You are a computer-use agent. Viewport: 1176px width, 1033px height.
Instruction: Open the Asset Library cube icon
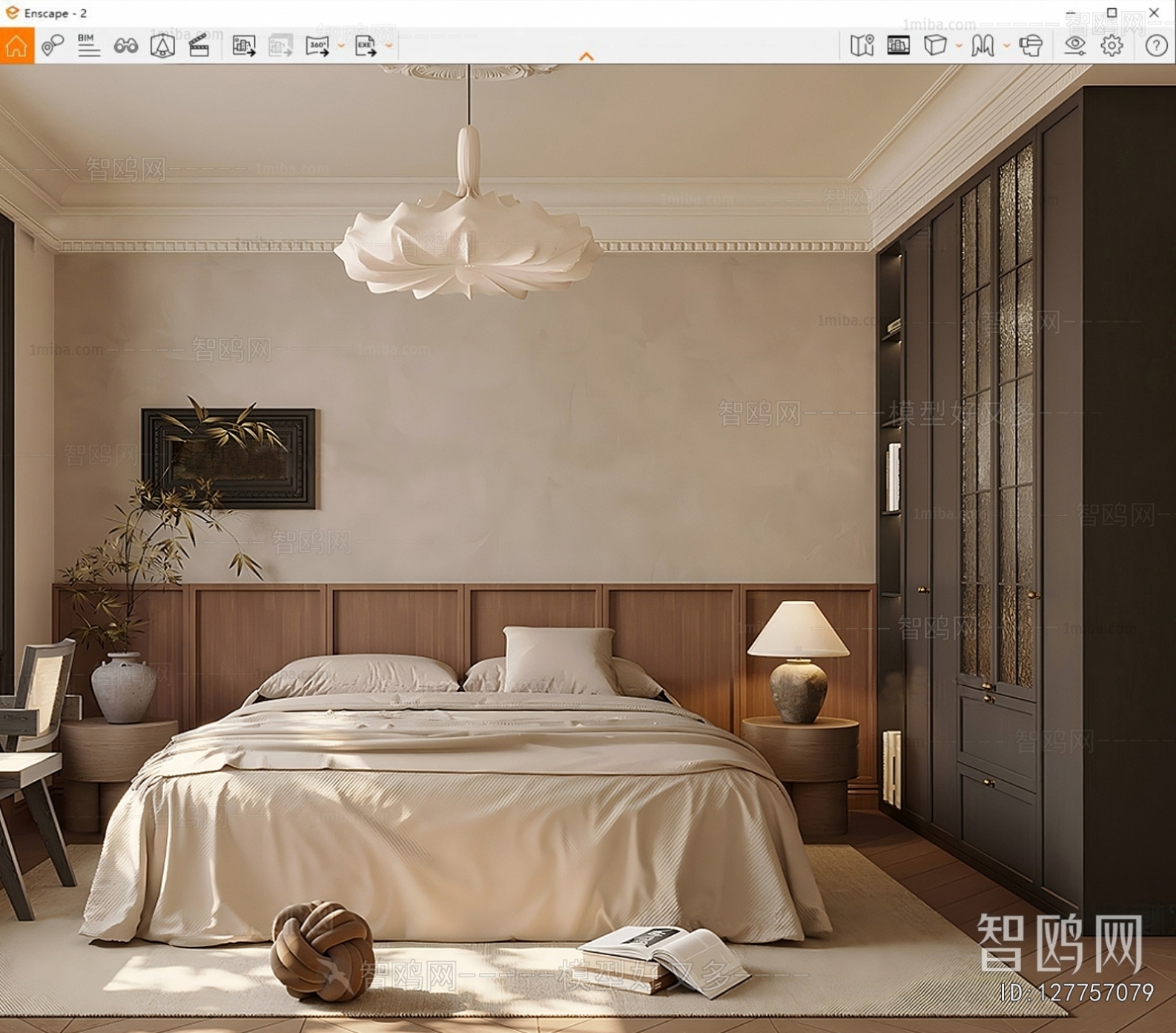pyautogui.click(x=162, y=46)
